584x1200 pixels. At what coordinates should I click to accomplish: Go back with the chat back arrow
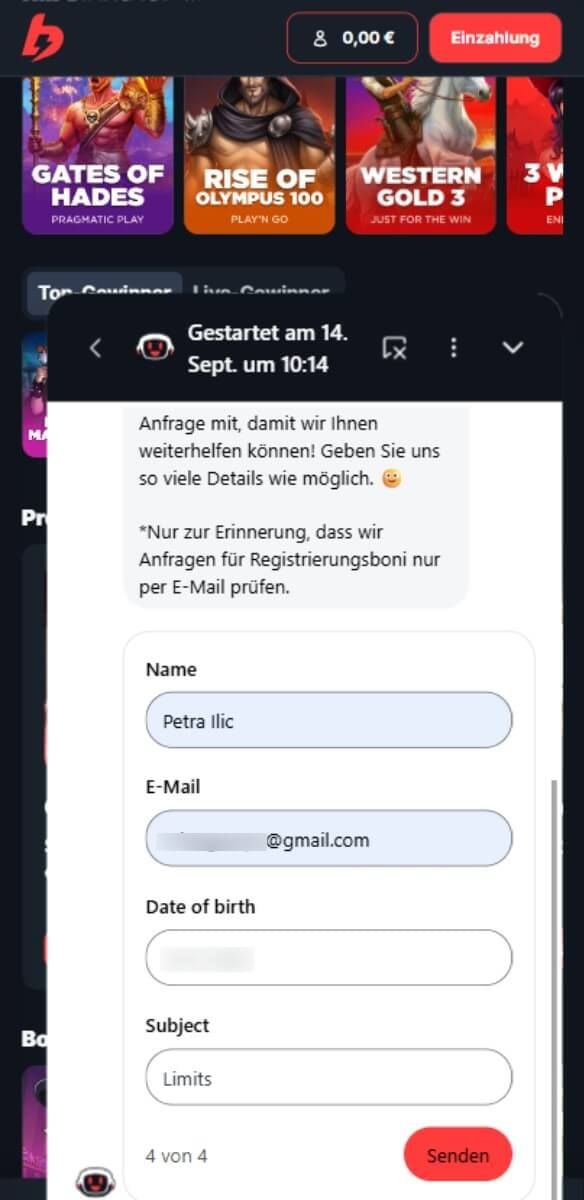[95, 348]
